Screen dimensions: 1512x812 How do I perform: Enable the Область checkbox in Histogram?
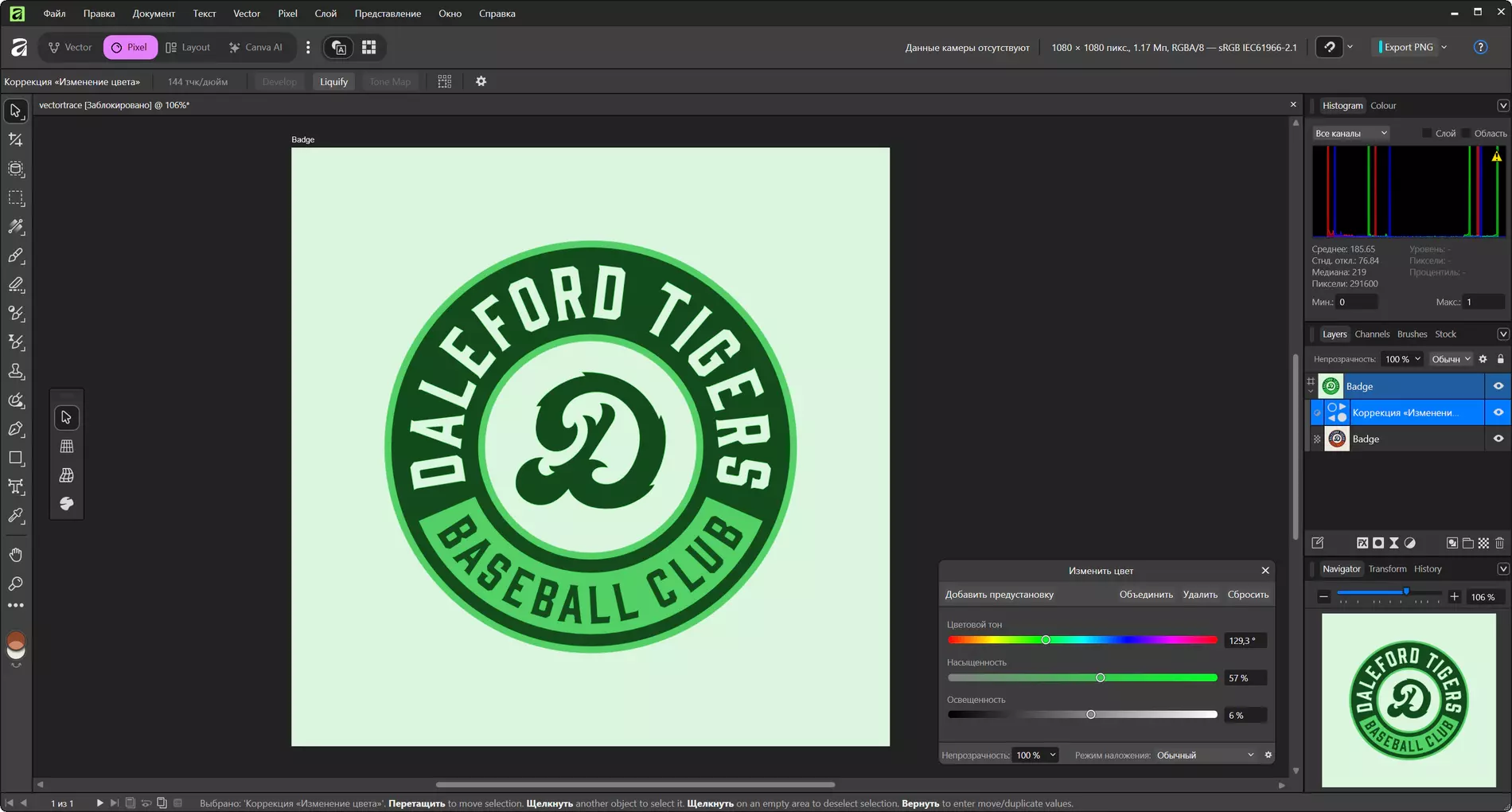pos(1466,133)
